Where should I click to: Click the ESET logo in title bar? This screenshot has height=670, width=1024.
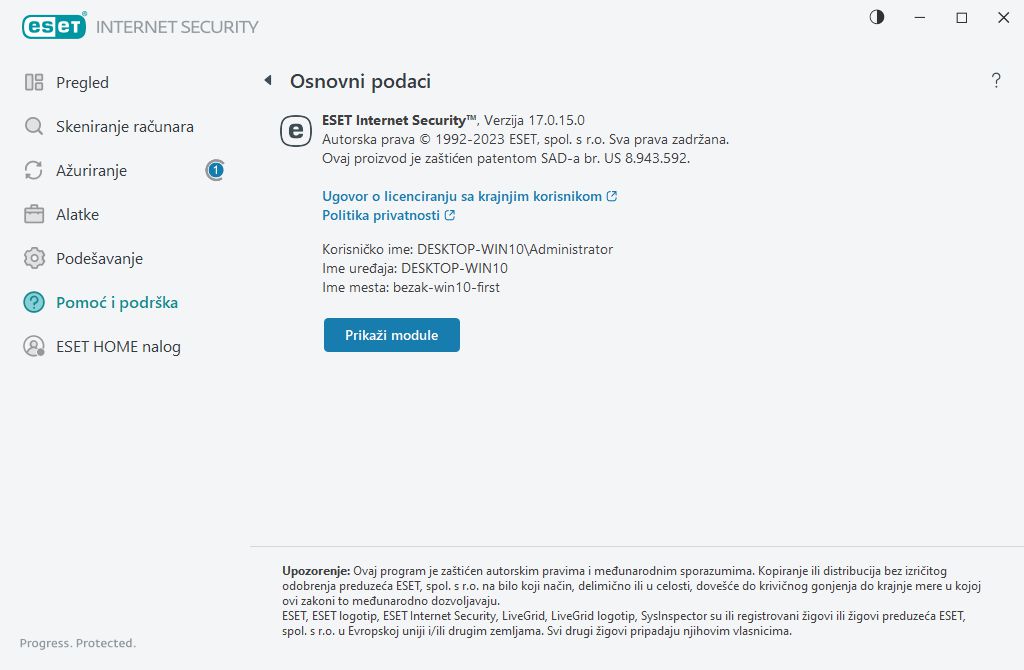pos(54,27)
